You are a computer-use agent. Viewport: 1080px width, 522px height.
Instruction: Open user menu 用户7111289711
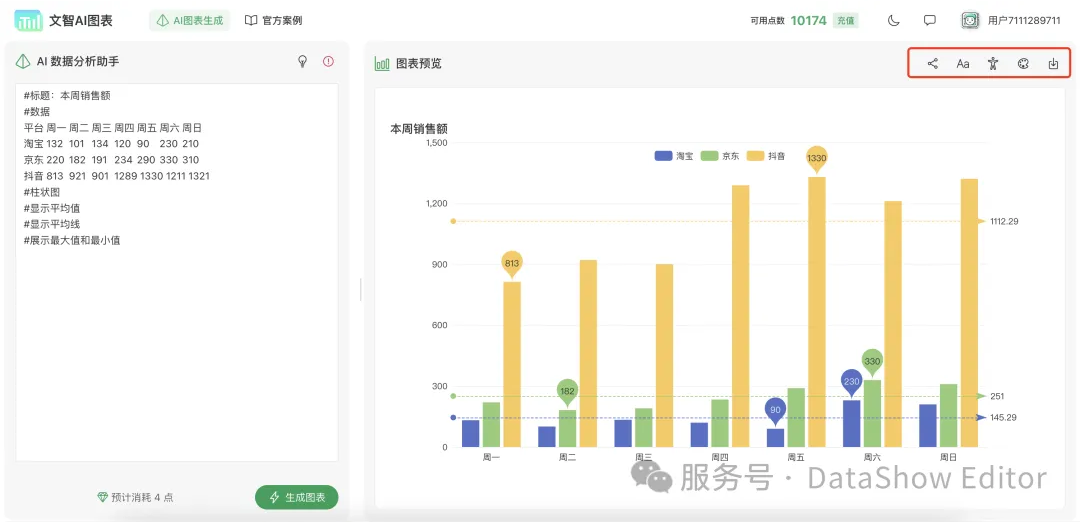point(1024,21)
